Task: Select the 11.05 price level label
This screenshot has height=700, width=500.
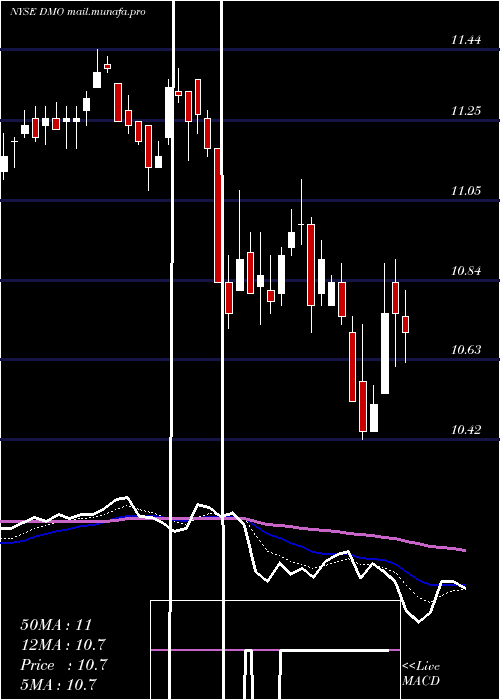Action: tap(466, 191)
